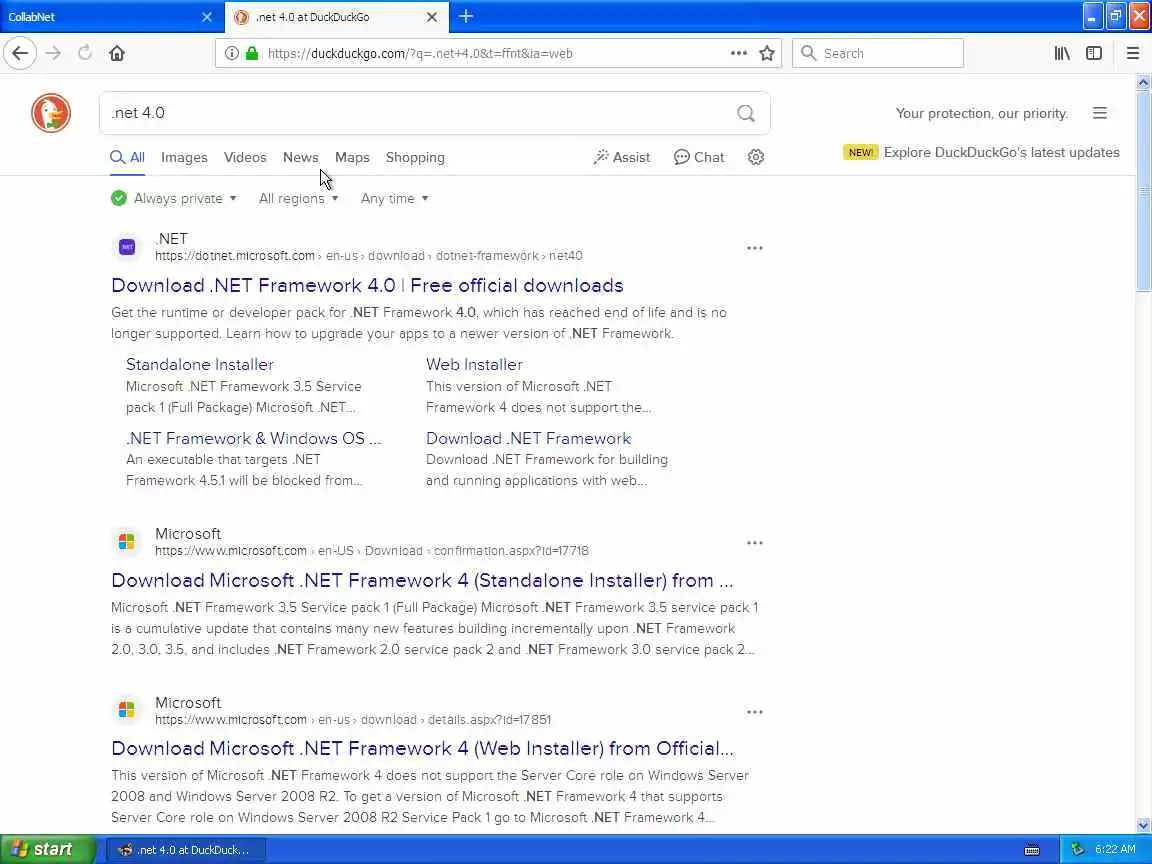
Task: Click the Firefox Search field
Action: click(x=878, y=53)
